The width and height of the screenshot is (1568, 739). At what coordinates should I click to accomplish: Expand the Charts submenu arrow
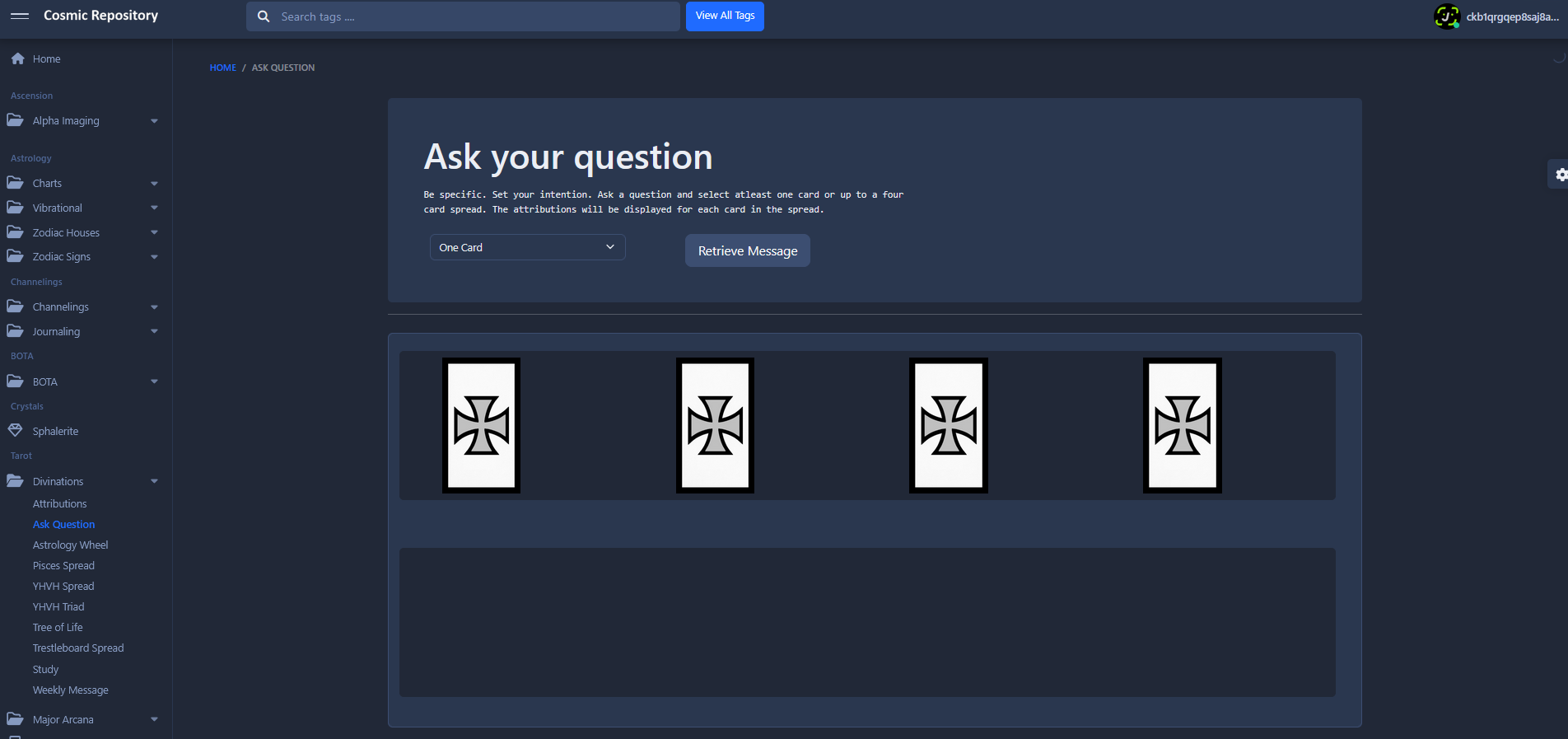pyautogui.click(x=154, y=184)
